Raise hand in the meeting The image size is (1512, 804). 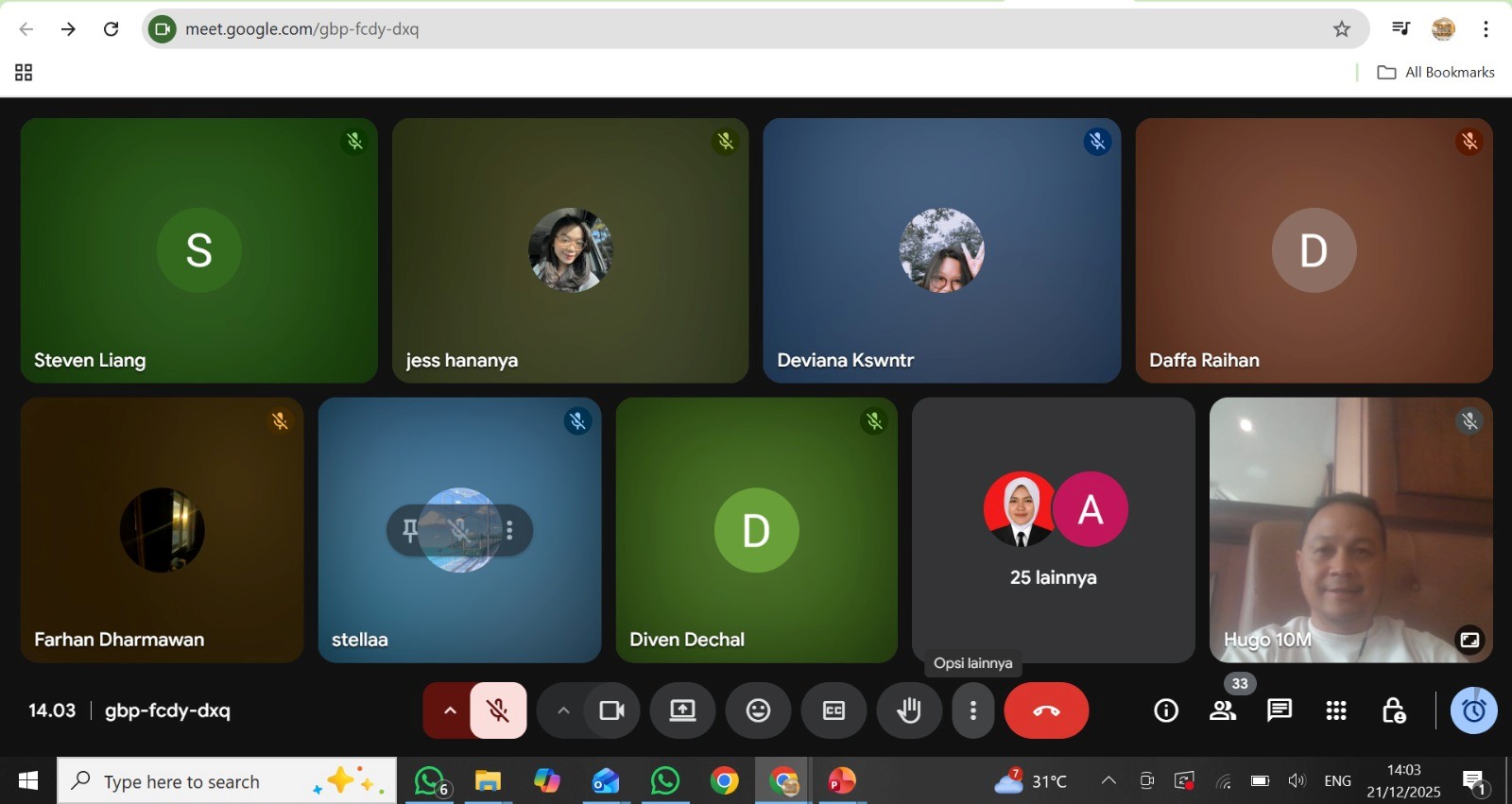pos(908,710)
